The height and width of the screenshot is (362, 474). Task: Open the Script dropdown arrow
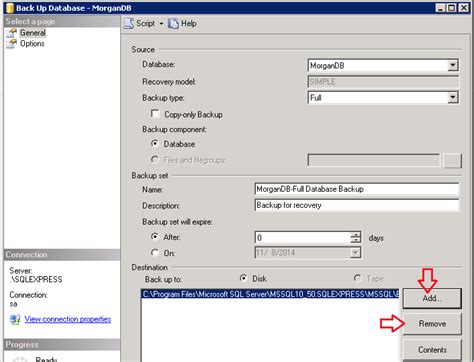tap(161, 24)
